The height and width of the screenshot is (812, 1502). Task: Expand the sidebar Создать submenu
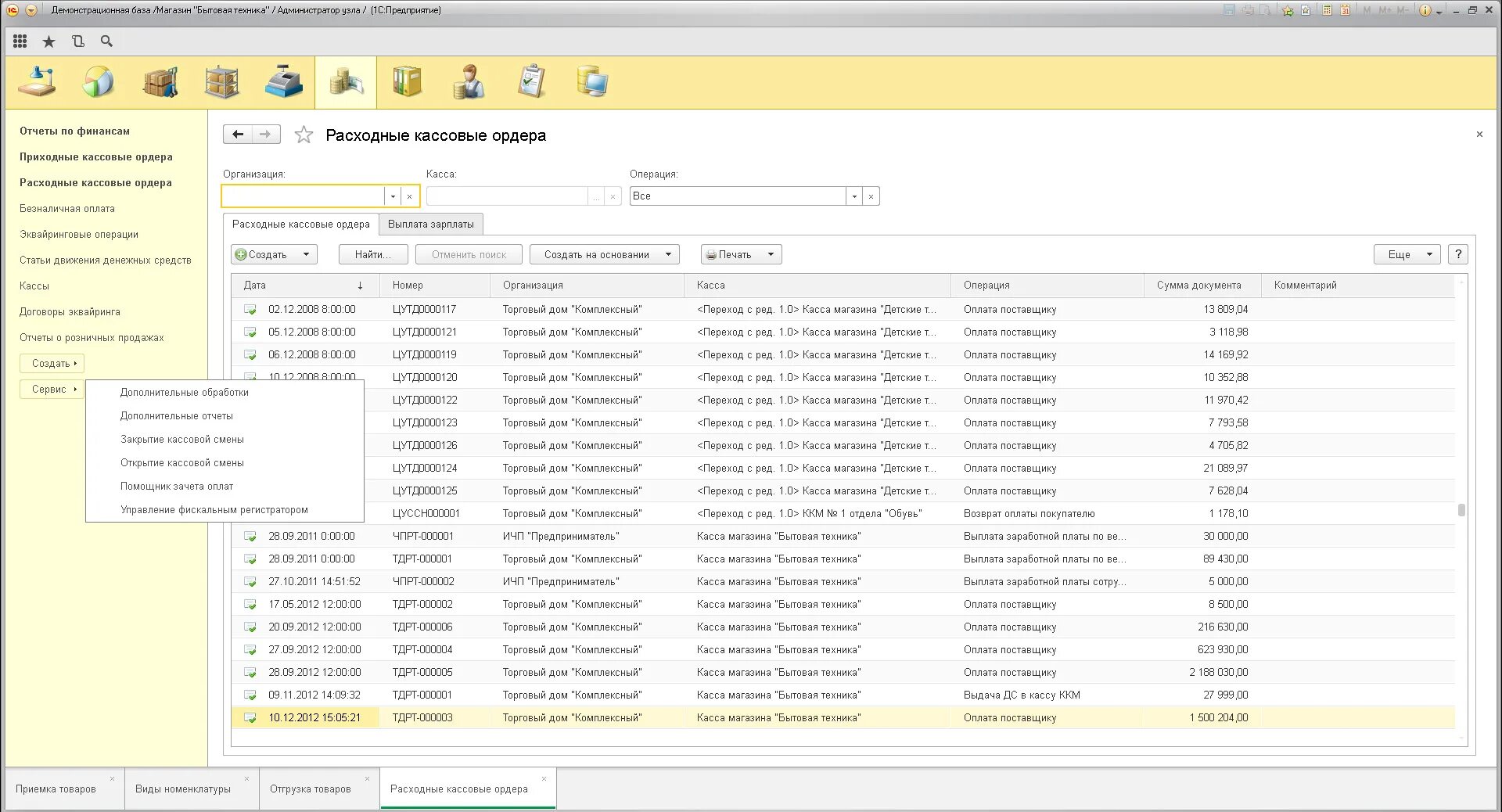(x=52, y=364)
